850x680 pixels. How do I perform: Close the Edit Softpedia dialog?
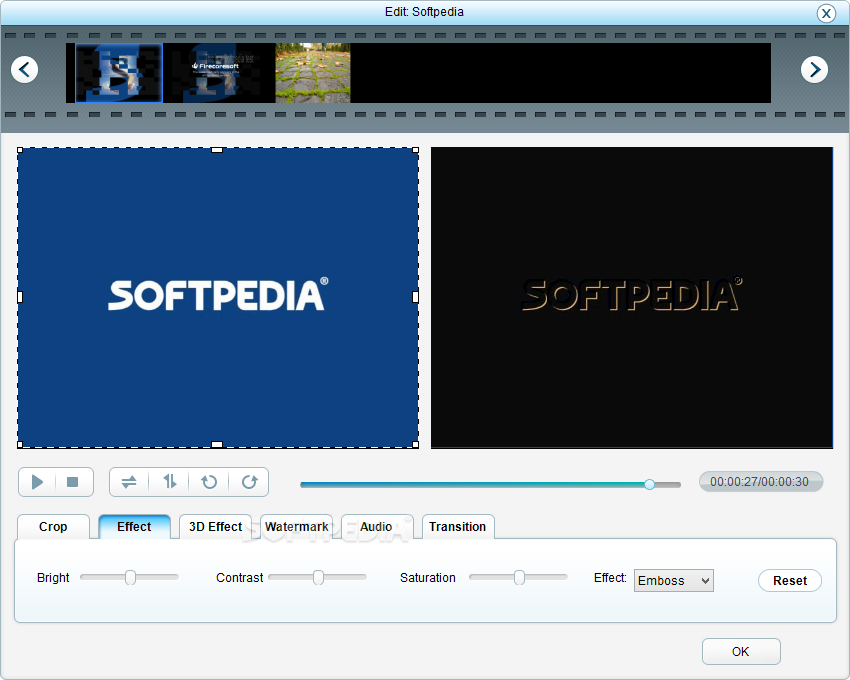tap(826, 13)
